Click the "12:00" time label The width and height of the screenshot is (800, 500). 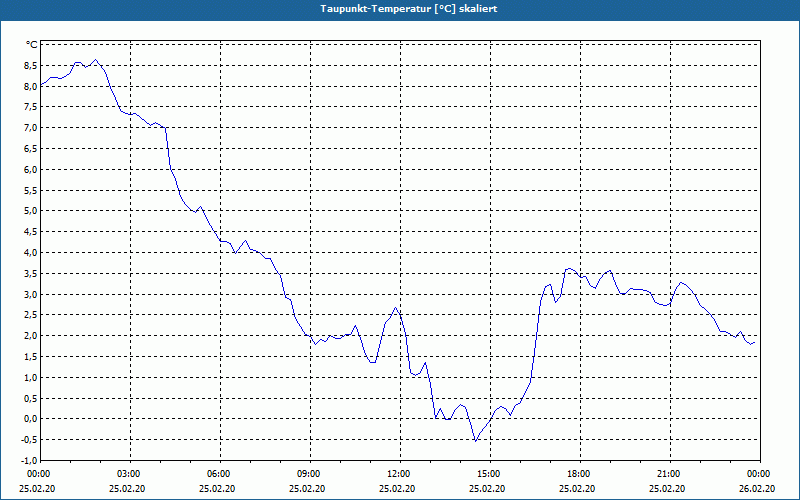[x=397, y=474]
